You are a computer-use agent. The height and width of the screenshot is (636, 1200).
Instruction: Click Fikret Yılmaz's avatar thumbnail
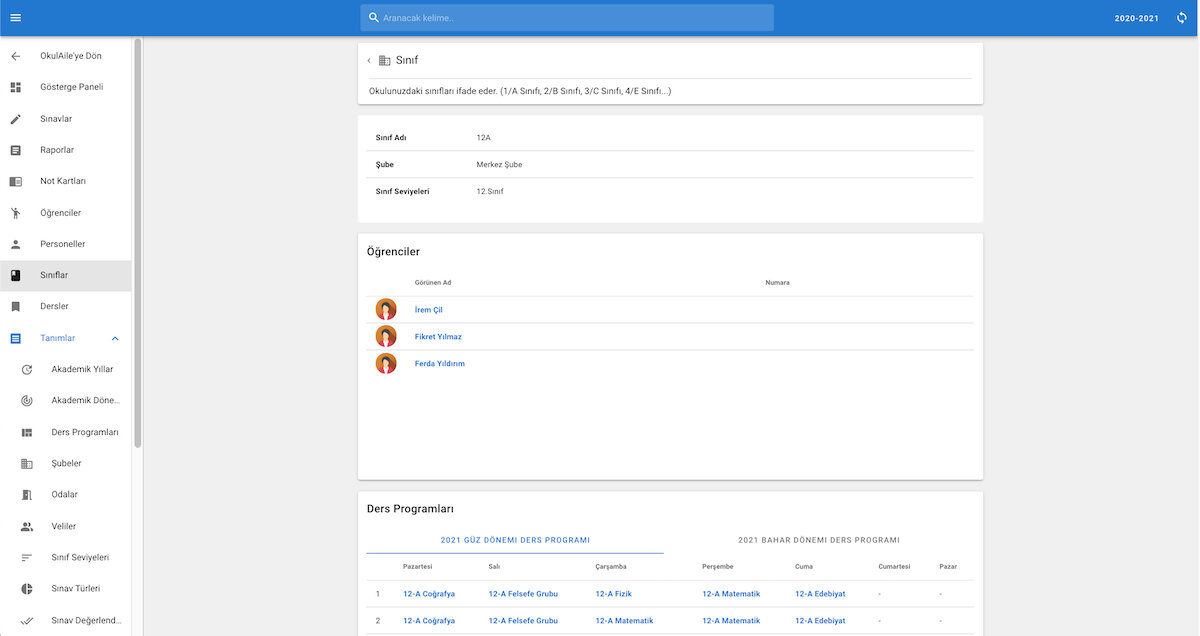pos(386,337)
